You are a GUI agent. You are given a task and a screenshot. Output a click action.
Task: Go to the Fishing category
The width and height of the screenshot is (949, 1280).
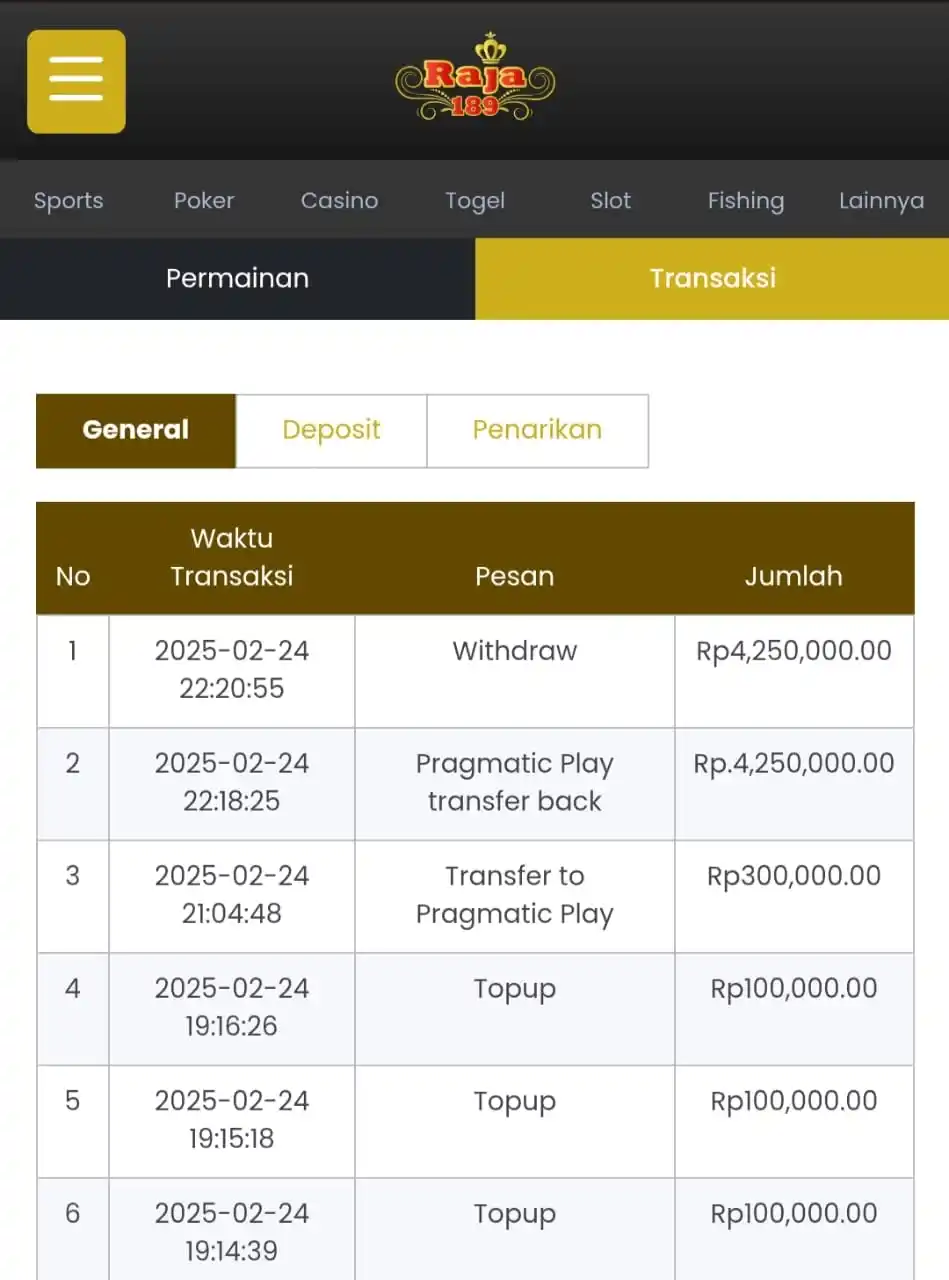pos(745,200)
